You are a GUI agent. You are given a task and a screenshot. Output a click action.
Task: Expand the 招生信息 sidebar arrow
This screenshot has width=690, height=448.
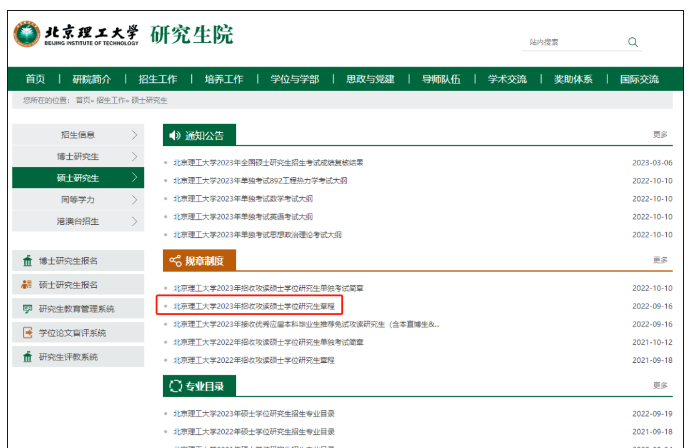click(x=135, y=134)
